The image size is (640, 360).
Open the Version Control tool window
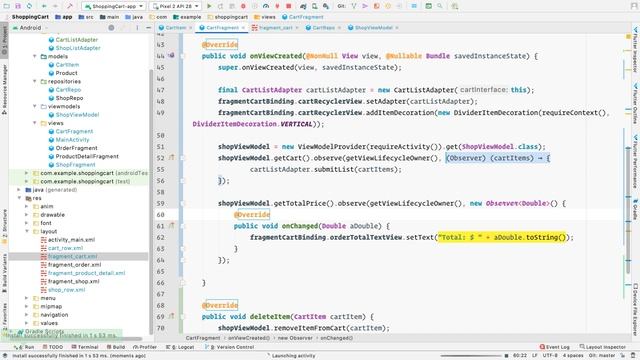pos(229,347)
